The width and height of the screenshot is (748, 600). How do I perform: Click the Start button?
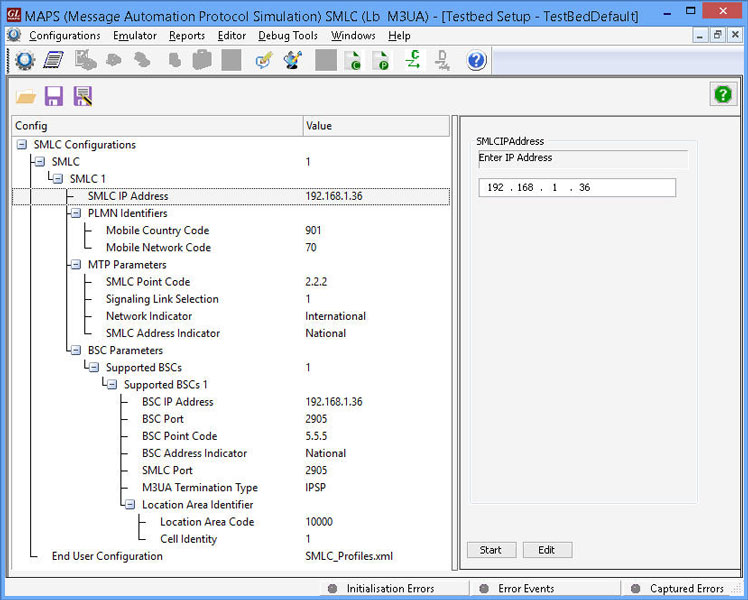pos(491,550)
